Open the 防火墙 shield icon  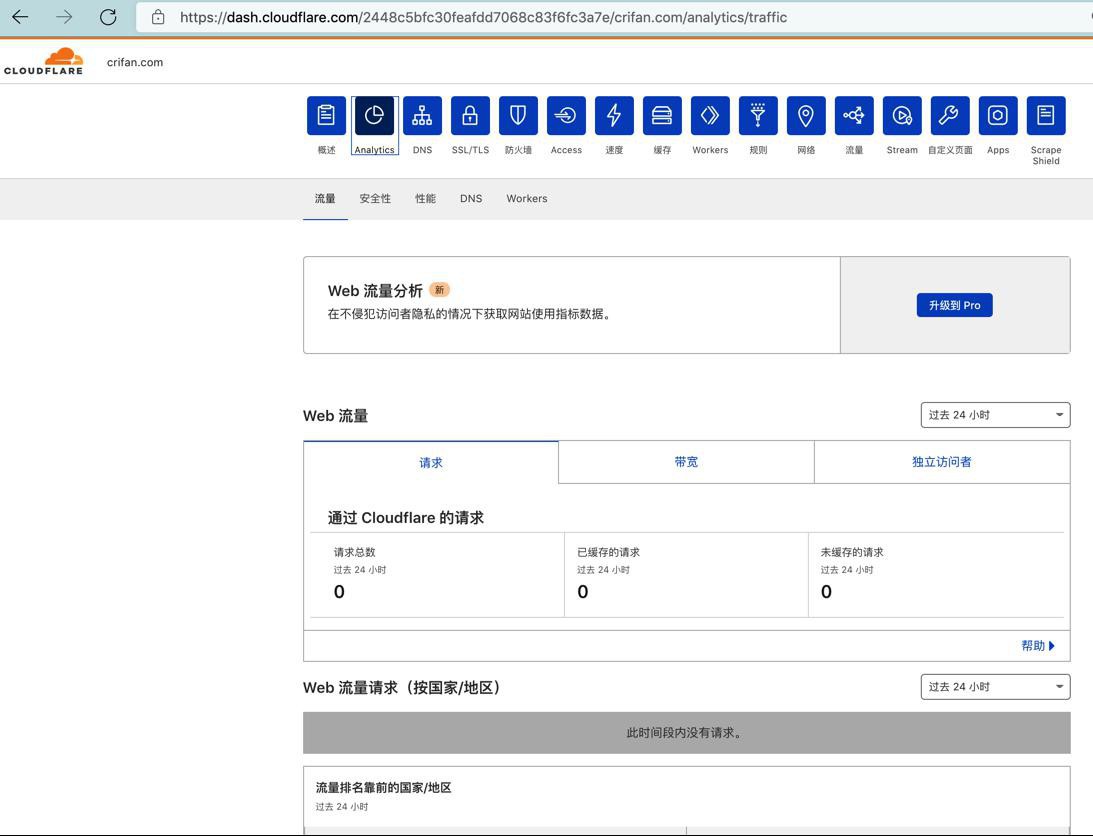click(x=518, y=116)
